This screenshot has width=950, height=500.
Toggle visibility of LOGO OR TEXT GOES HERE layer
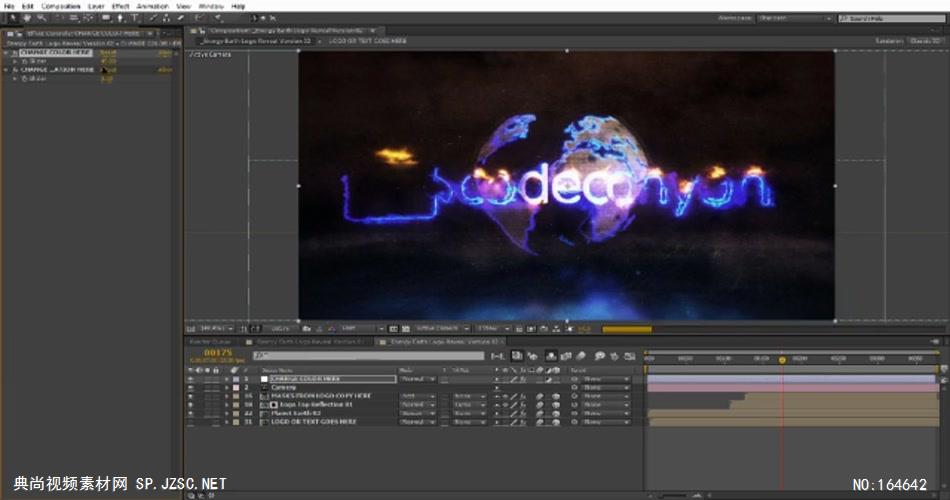tap(191, 422)
